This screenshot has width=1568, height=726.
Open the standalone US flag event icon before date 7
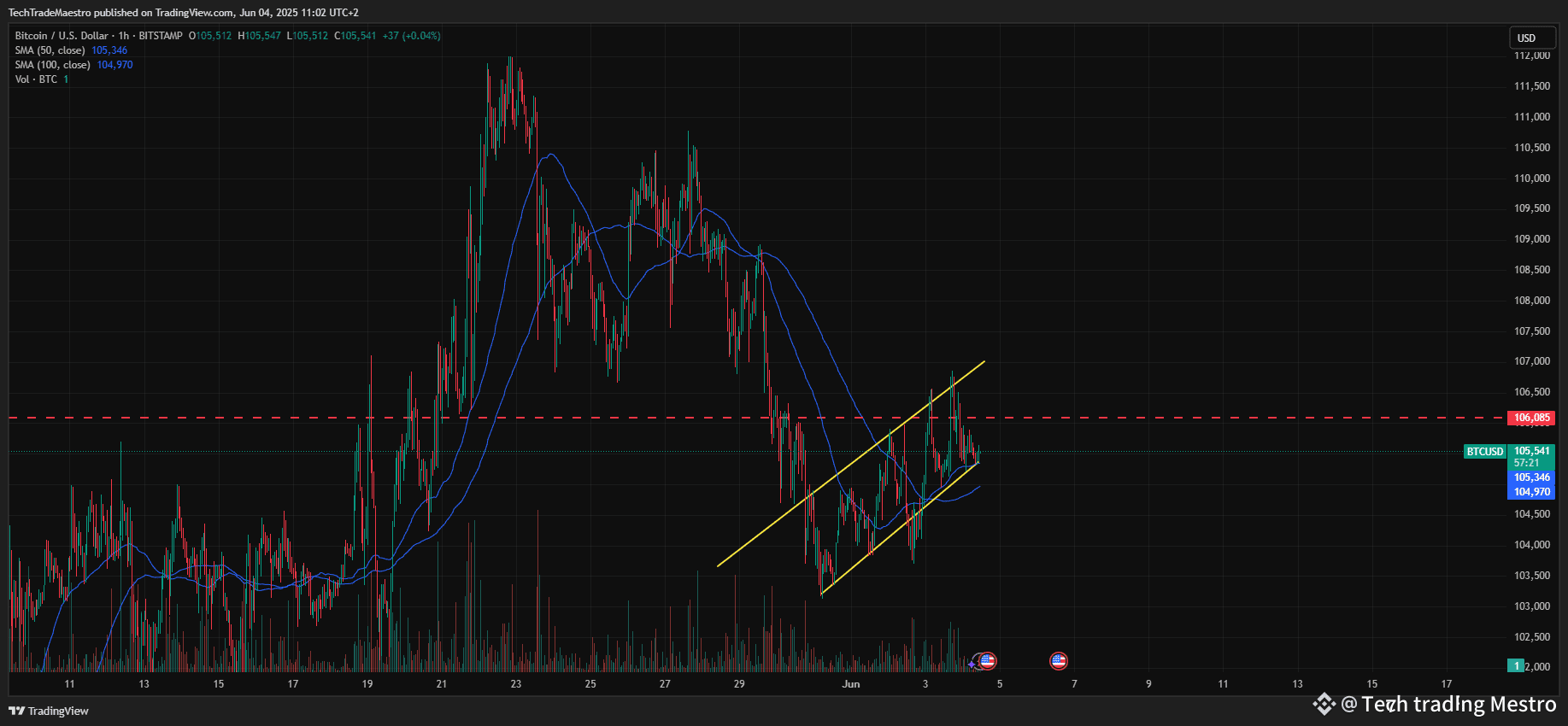coord(1059,660)
